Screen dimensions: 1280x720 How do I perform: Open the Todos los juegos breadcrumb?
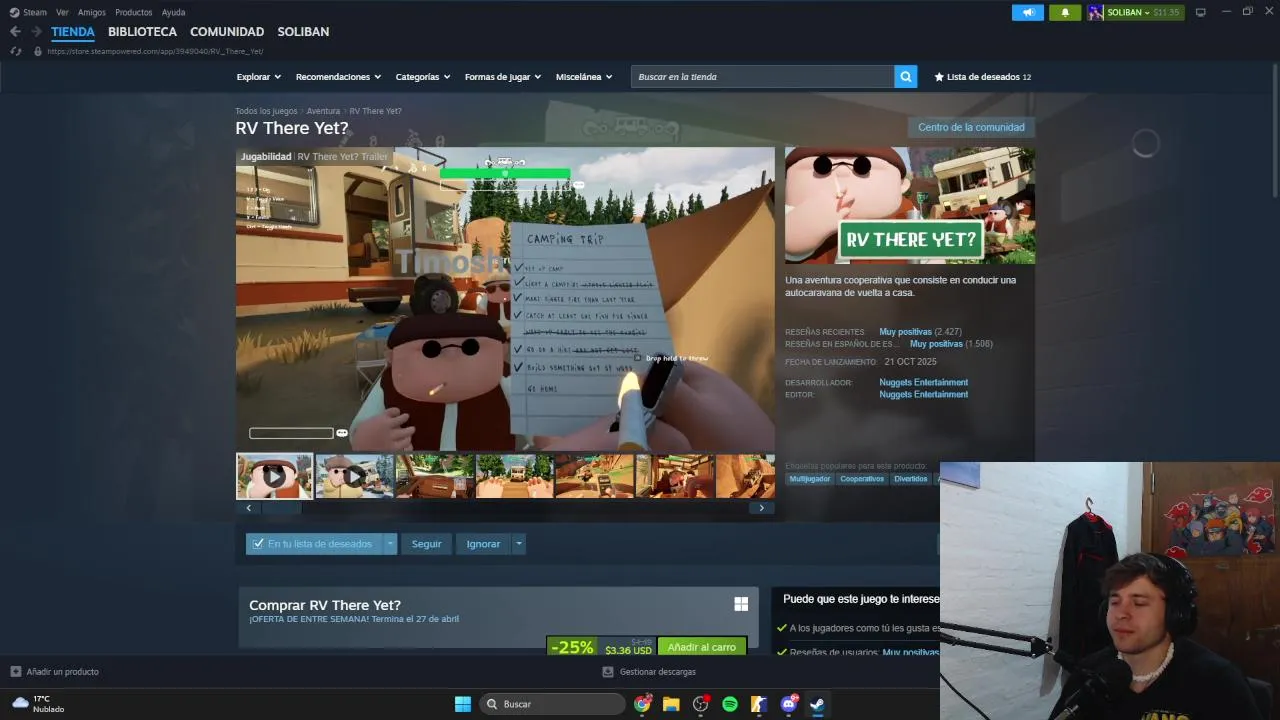pos(266,111)
